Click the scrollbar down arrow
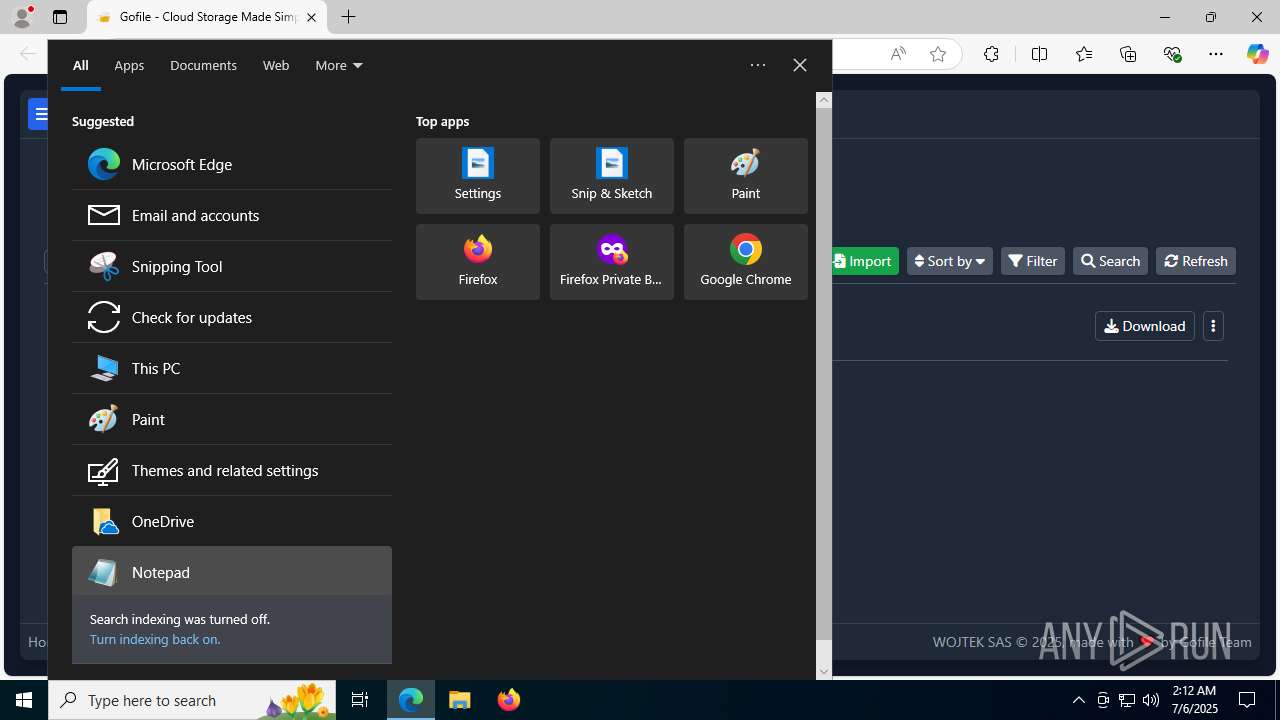The image size is (1280, 720). (824, 672)
